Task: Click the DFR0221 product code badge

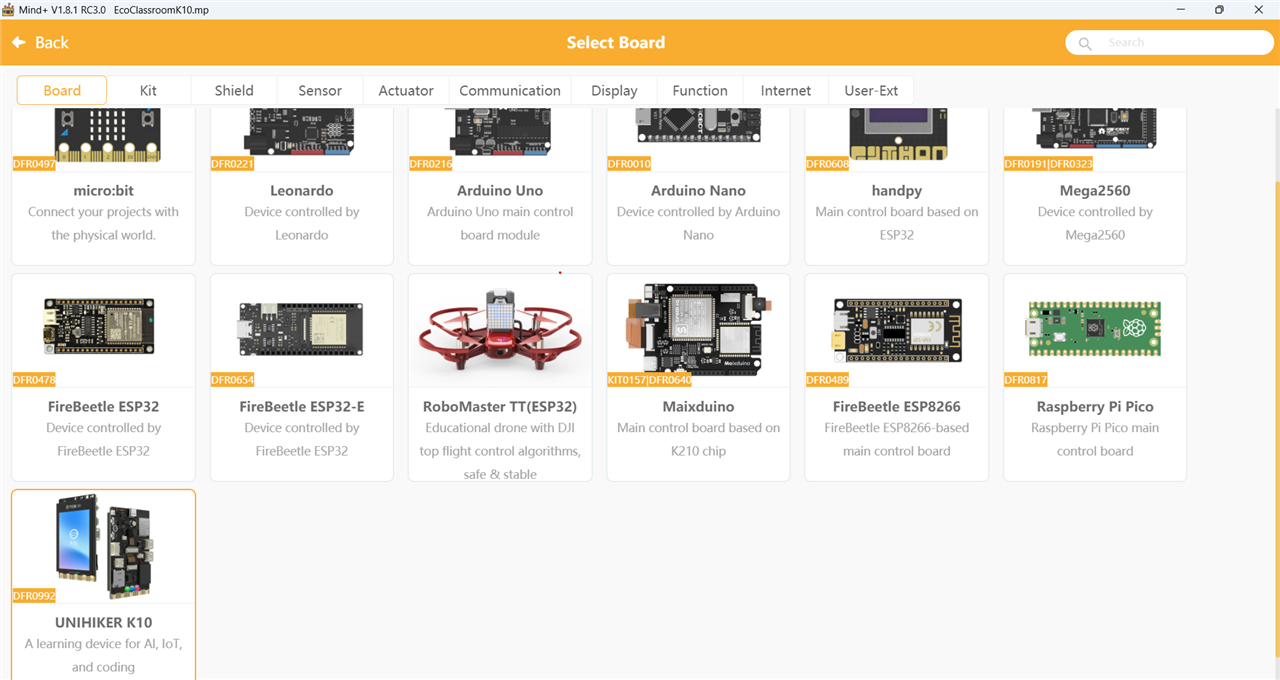Action: (233, 163)
